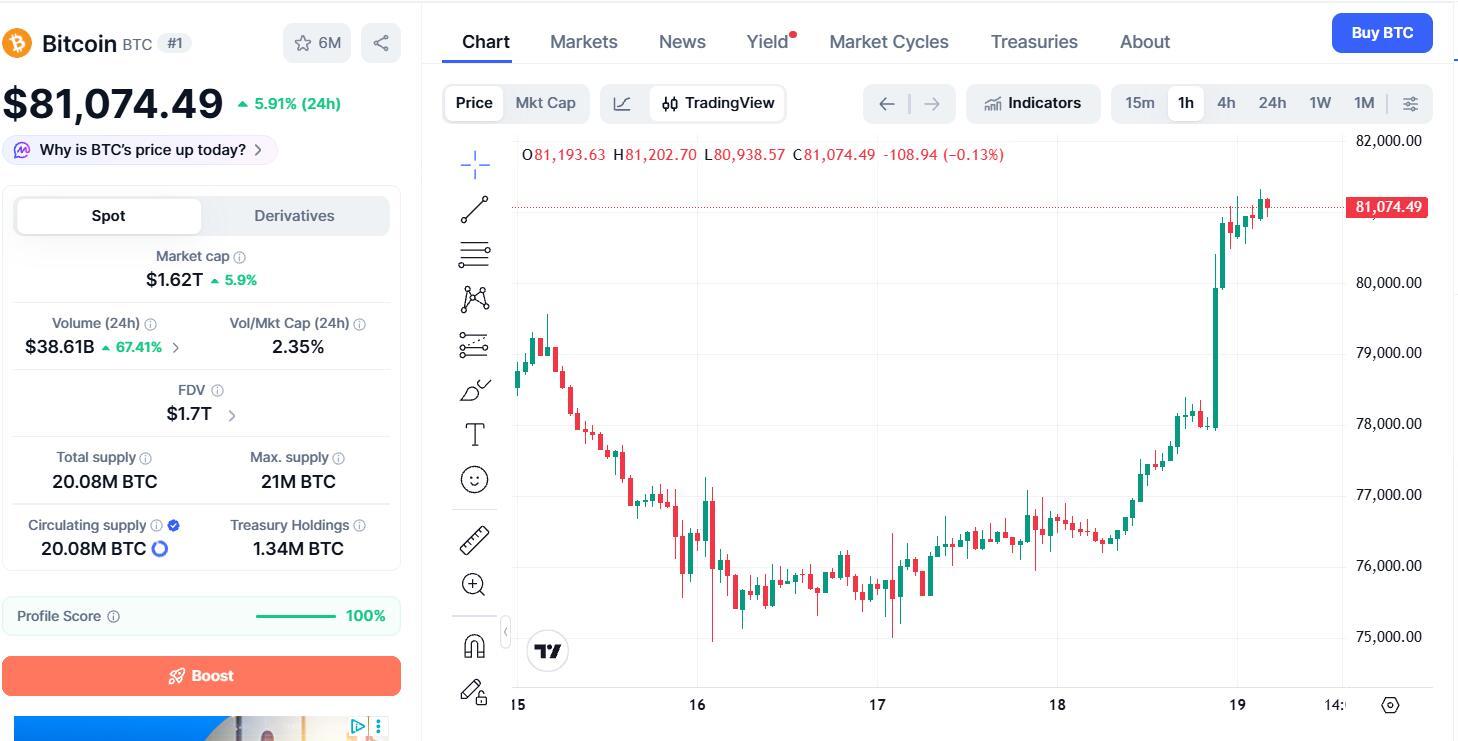Click the #1 rank badge
Image resolution: width=1458 pixels, height=741 pixels.
tap(175, 43)
